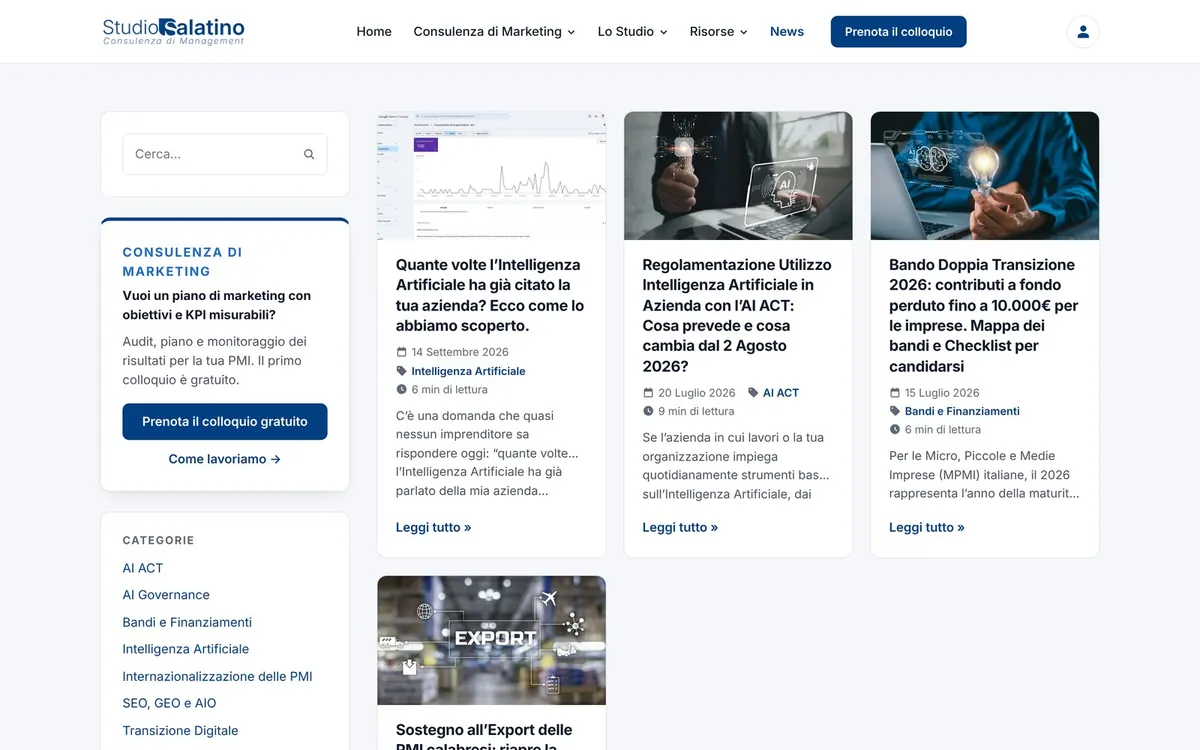Viewport: 1200px width, 750px height.
Task: Open Bandi e Finanziamenti sidebar category
Action: pos(187,622)
